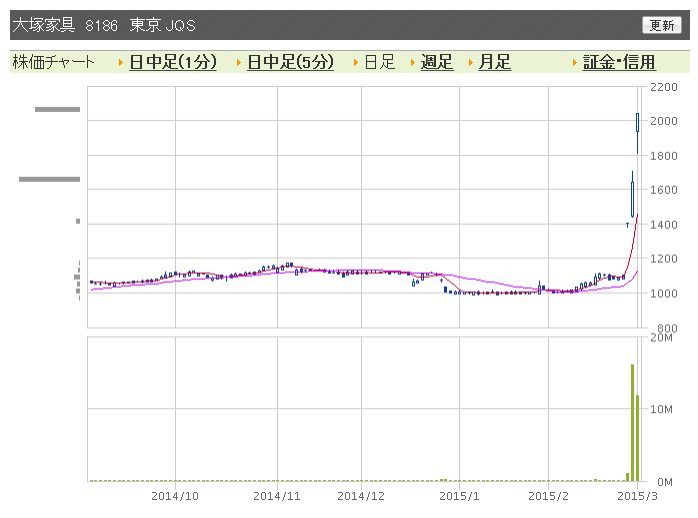
Task: Click the 2014/12 date axis label
Action: (x=361, y=496)
